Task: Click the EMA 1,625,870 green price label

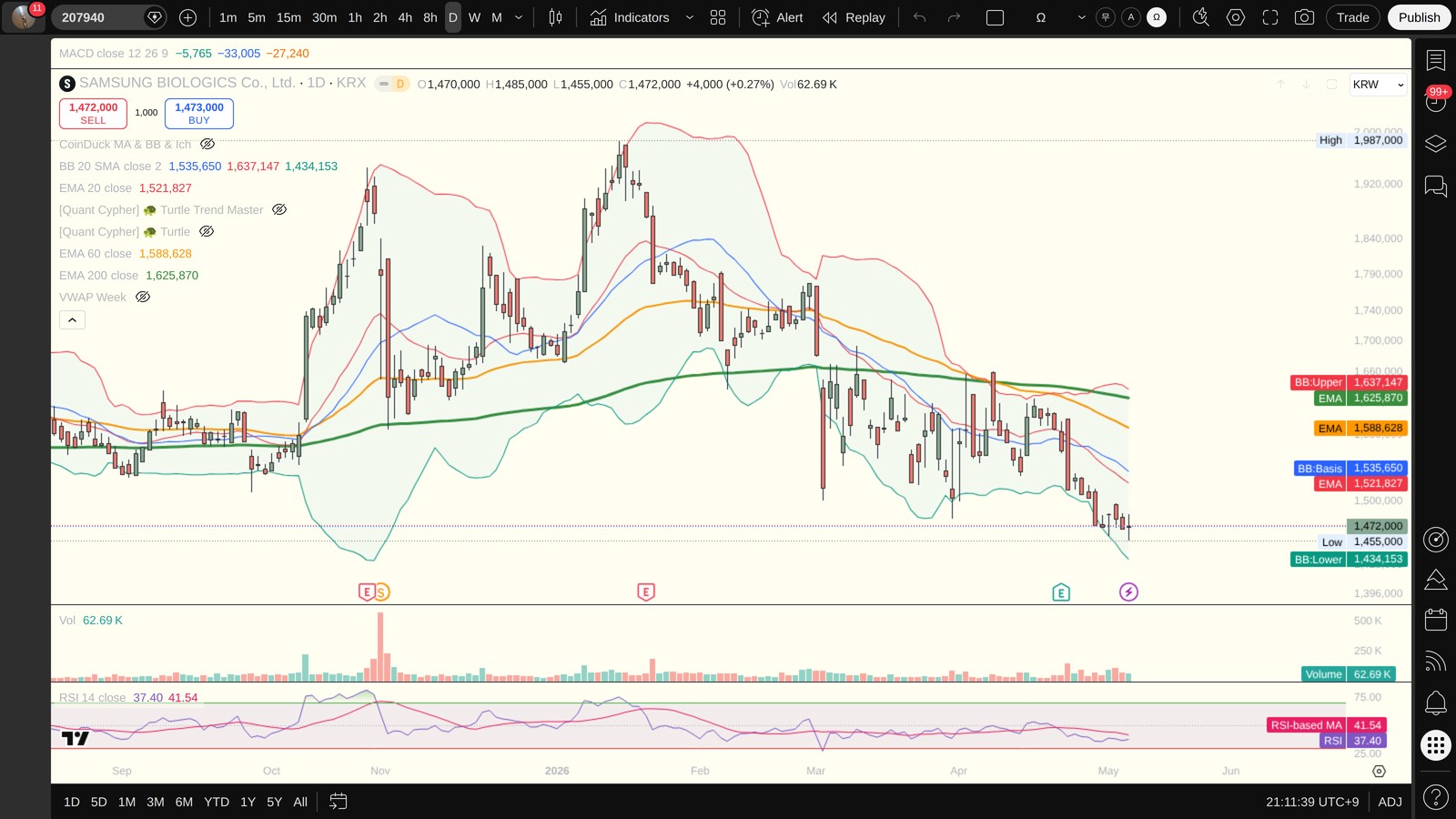Action: 1361,399
